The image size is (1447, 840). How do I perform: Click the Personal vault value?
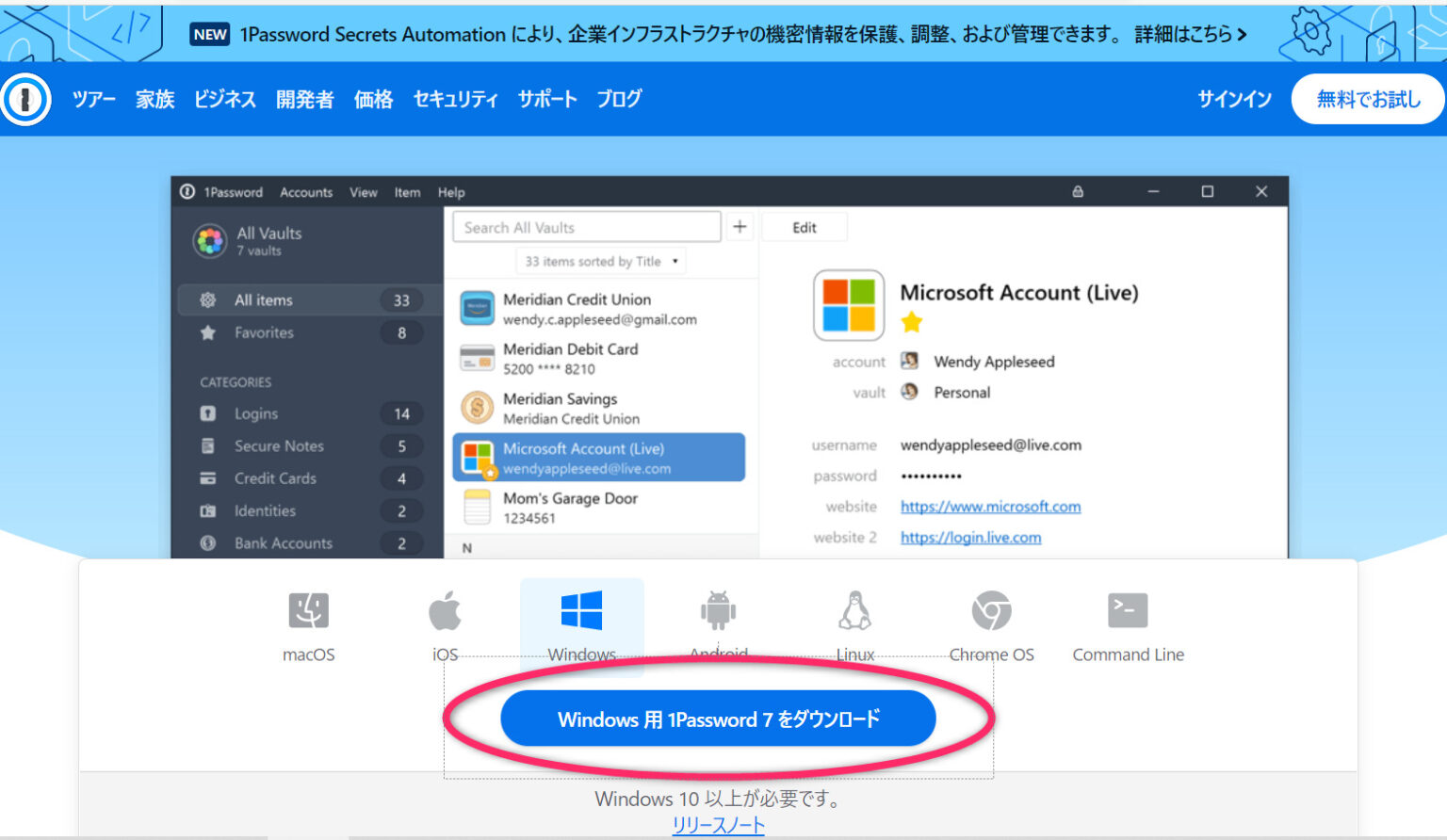click(x=962, y=393)
